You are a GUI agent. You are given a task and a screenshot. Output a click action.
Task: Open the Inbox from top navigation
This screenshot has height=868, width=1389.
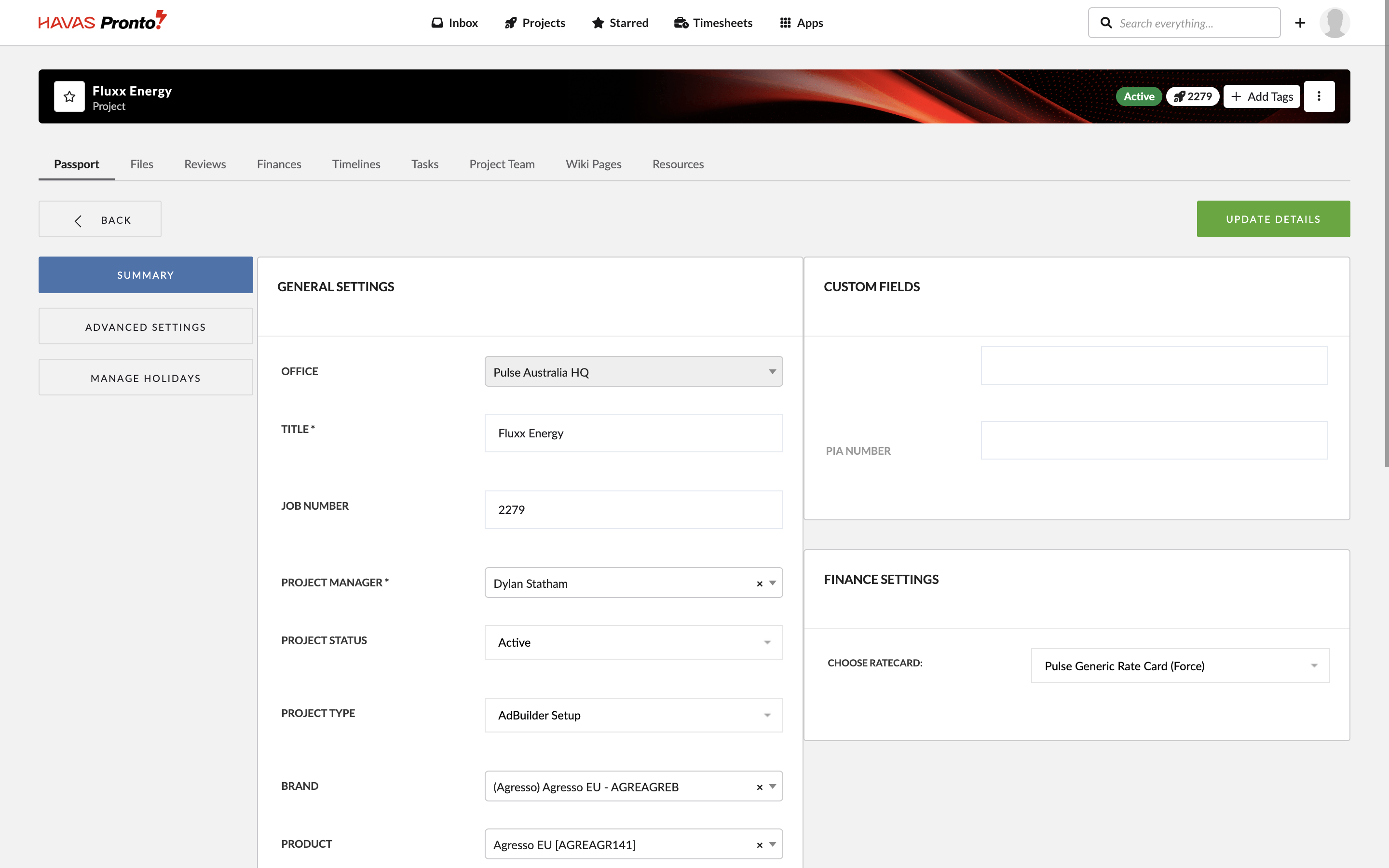(x=455, y=23)
